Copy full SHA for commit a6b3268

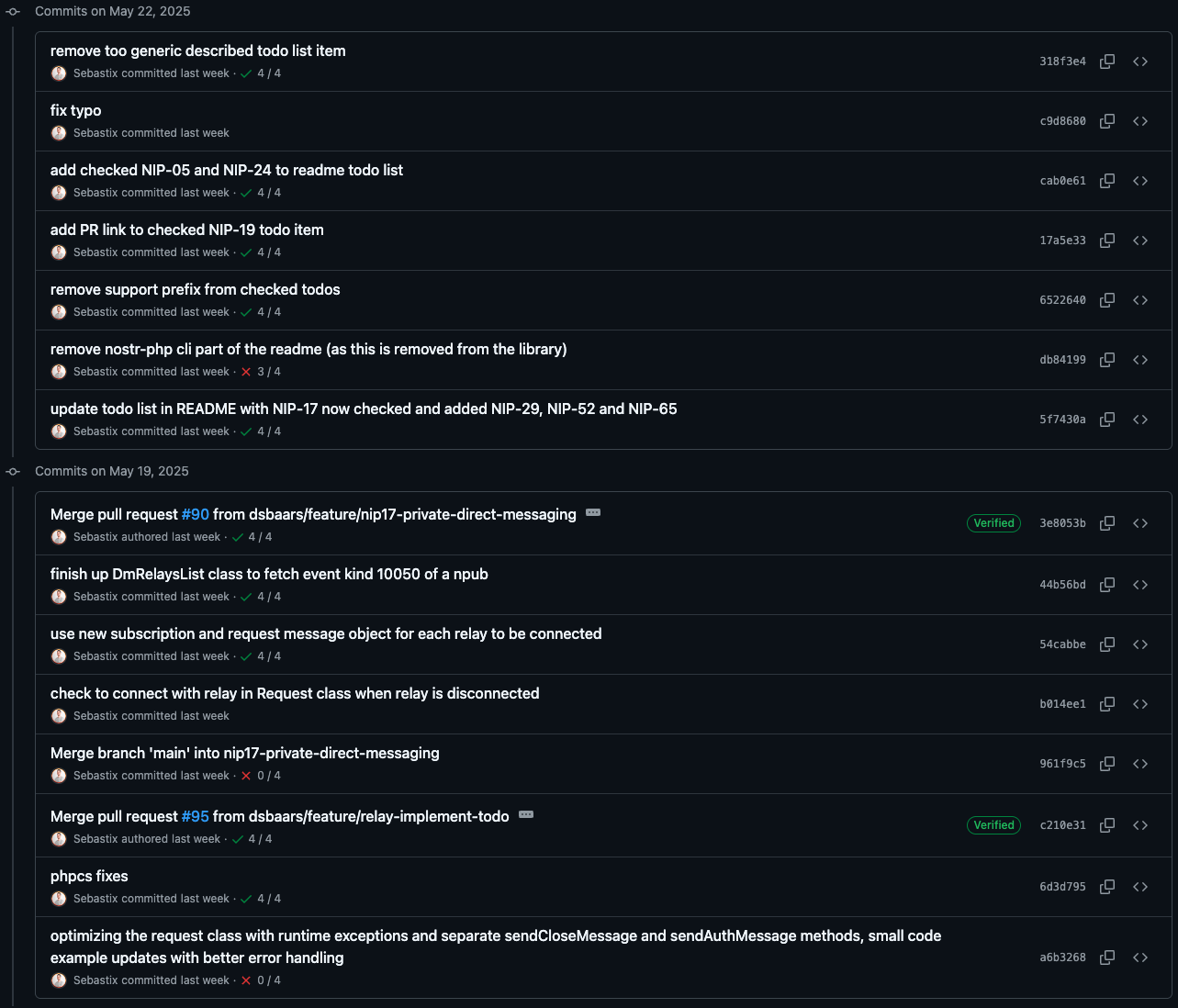1107,958
